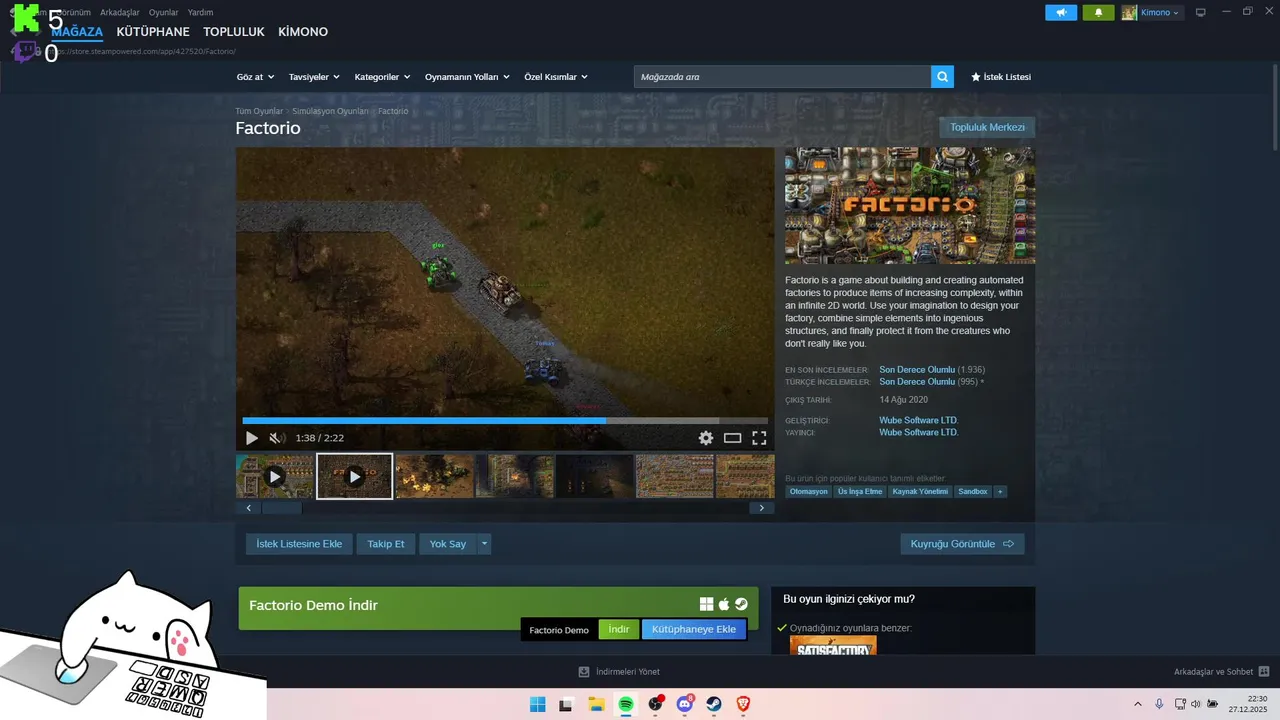The height and width of the screenshot is (720, 1280).
Task: Toggle theater mode for the video
Action: (733, 438)
